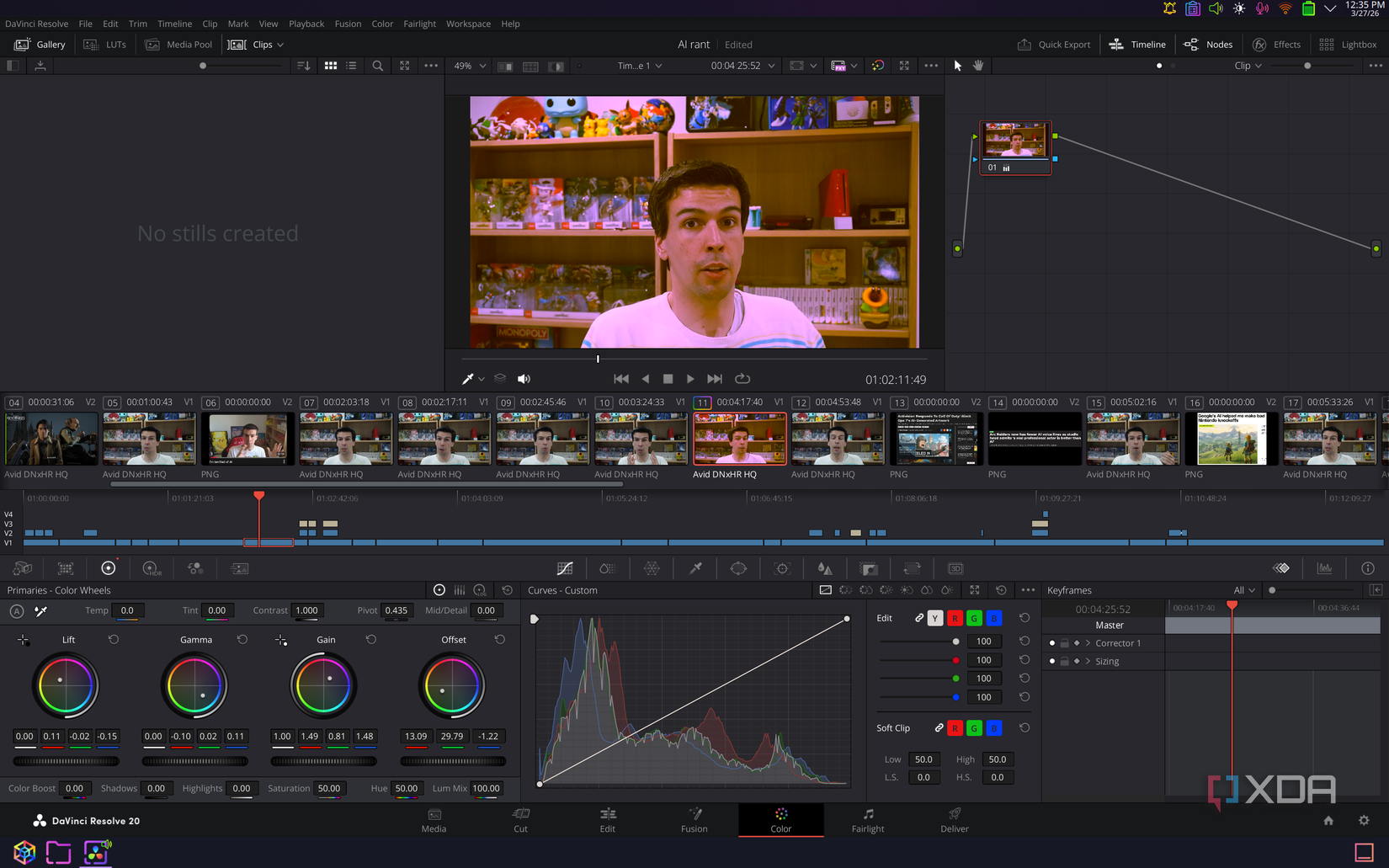
Task: Open the Motion Effects palette
Action: point(240,567)
